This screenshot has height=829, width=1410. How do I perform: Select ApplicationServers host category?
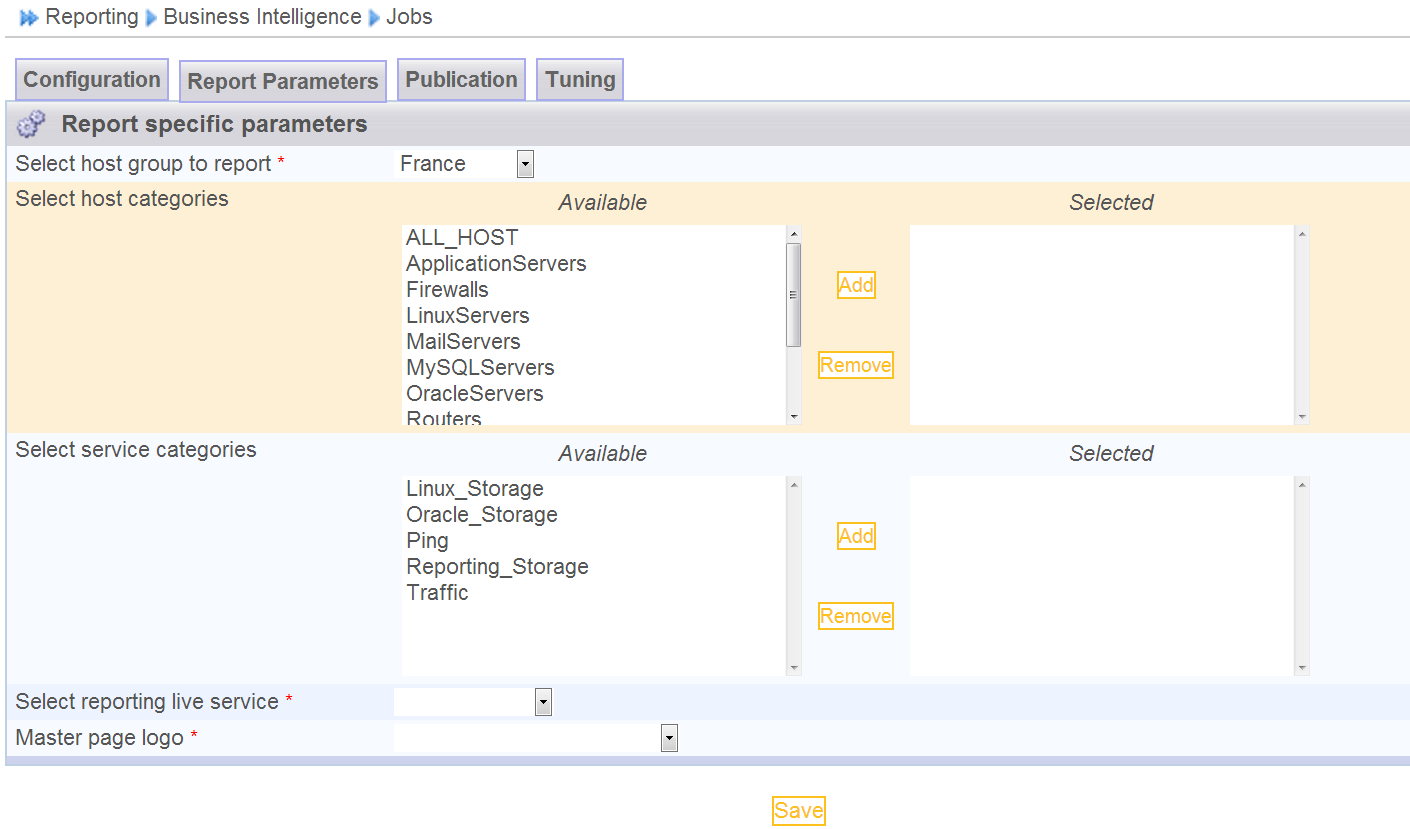(594, 264)
